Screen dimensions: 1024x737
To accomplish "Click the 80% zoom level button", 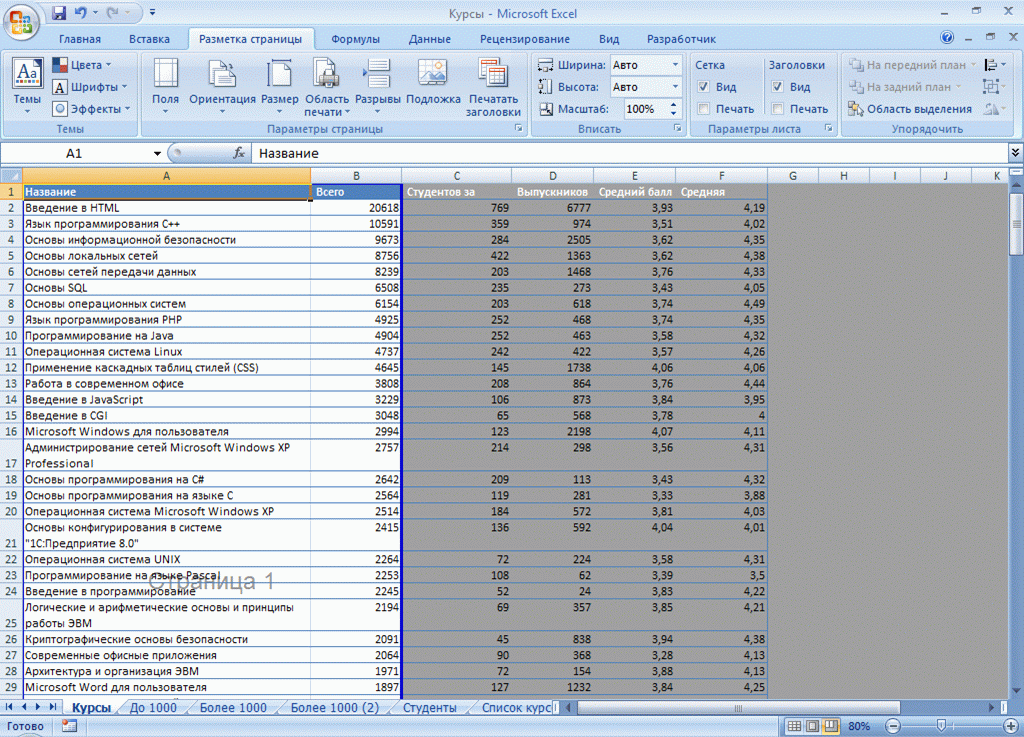I will coord(859,726).
